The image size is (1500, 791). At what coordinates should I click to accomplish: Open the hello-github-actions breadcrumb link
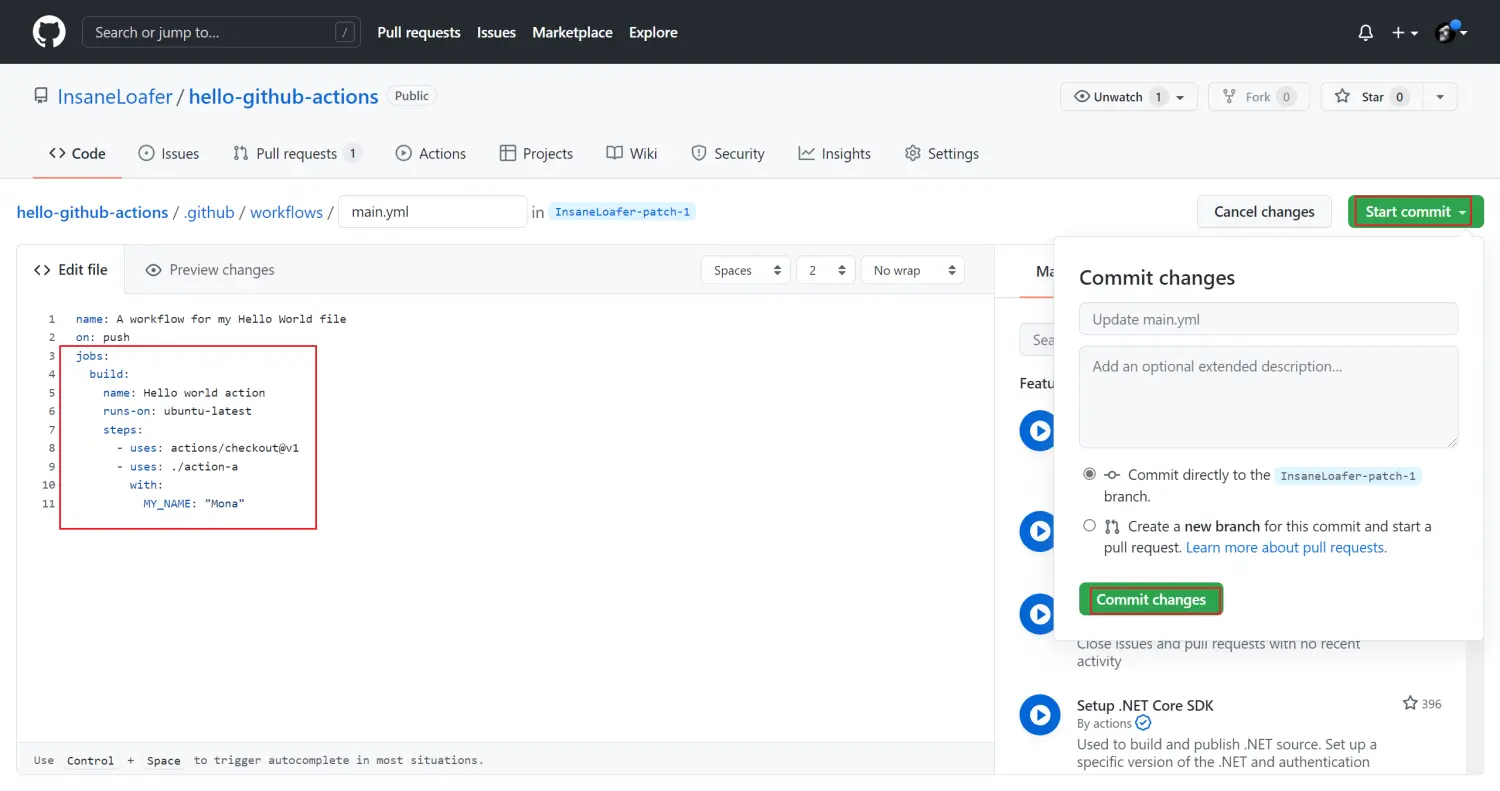92,212
